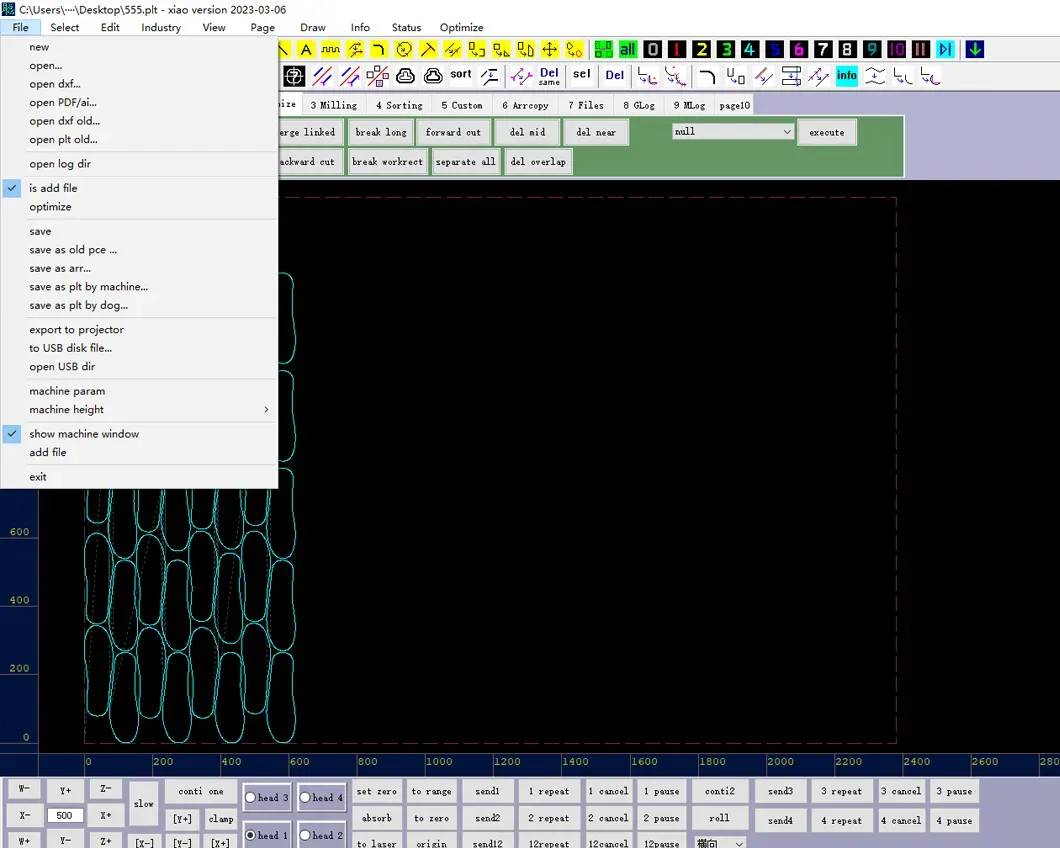Click inside the '500' value field
The width and height of the screenshot is (1060, 848).
click(x=64, y=815)
